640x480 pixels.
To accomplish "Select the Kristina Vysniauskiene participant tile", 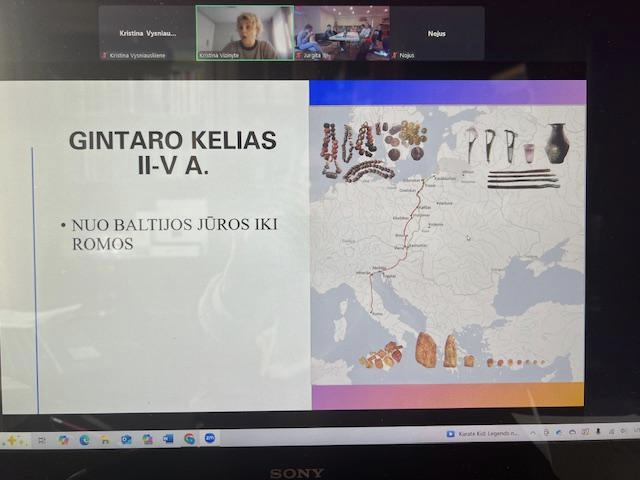I will click(x=146, y=33).
